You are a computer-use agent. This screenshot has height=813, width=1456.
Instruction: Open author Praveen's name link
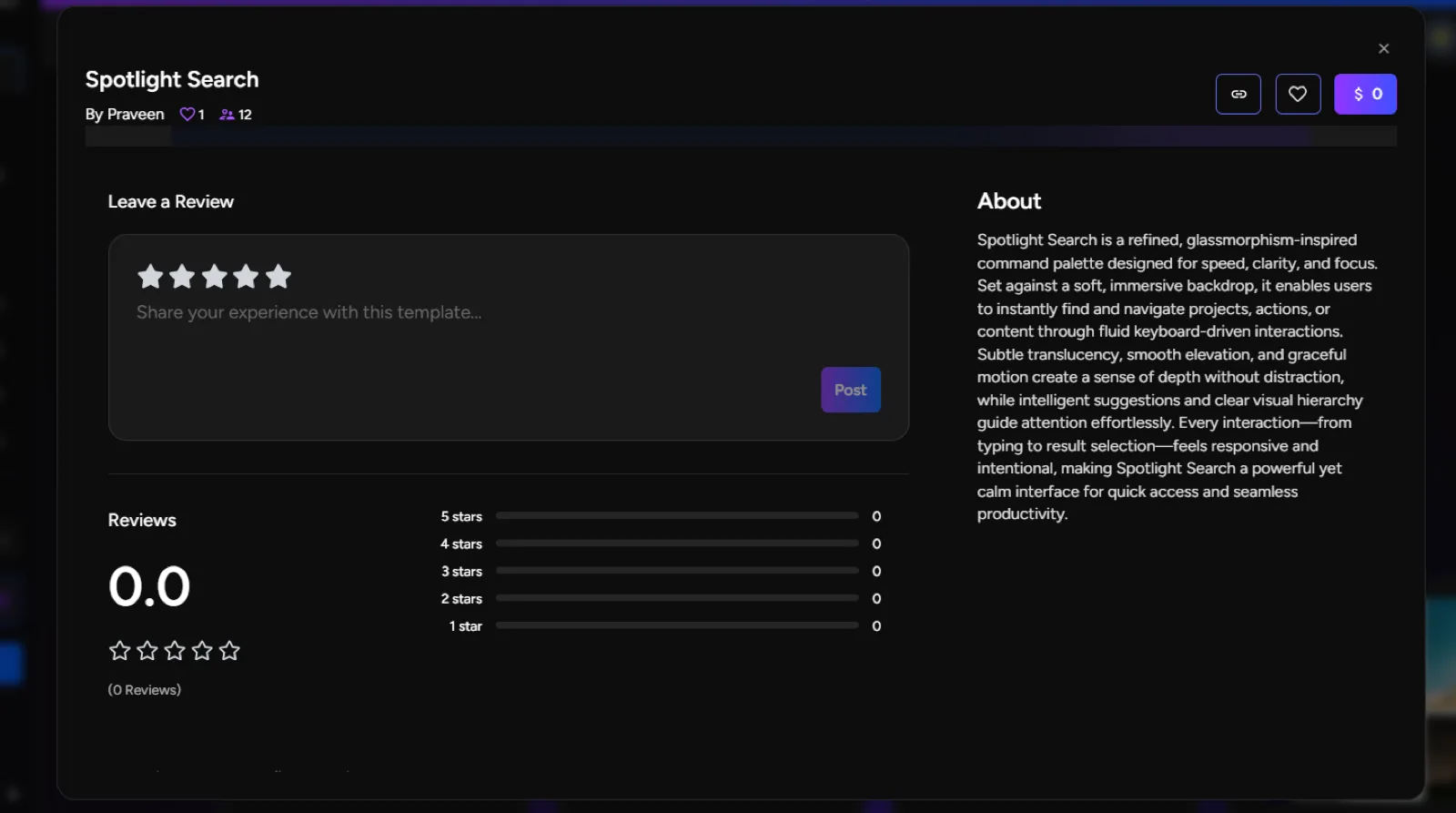click(x=136, y=114)
